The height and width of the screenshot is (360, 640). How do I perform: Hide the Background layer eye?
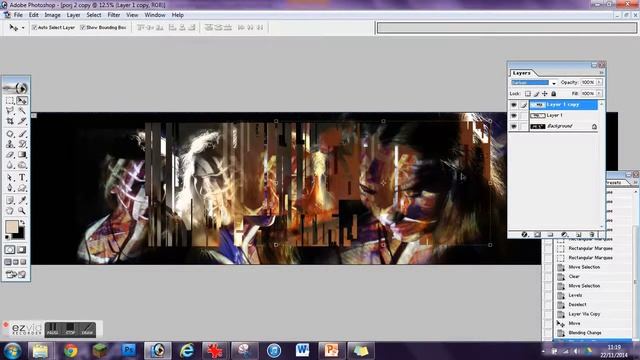[514, 127]
